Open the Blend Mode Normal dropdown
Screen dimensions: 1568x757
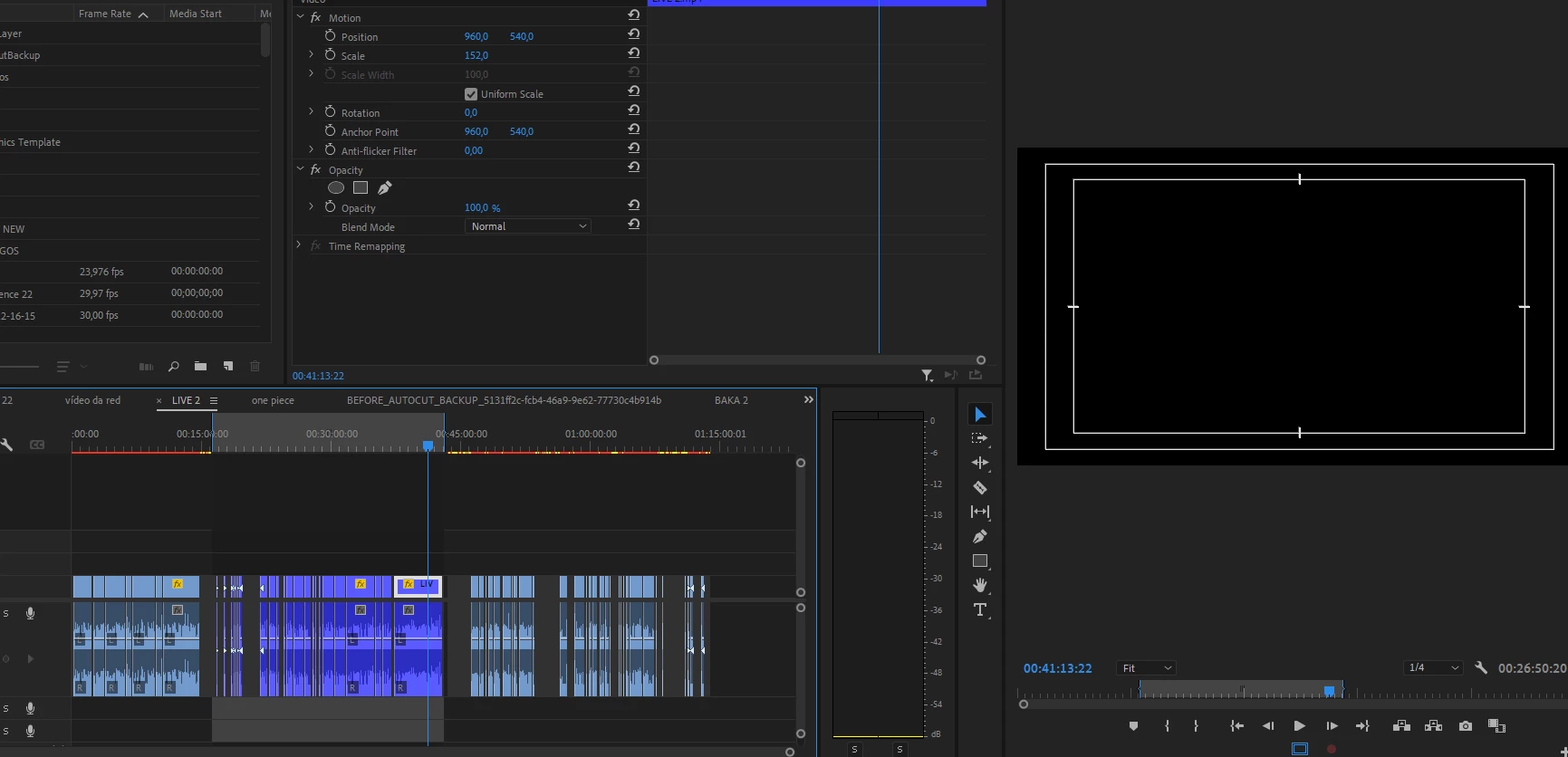(528, 226)
